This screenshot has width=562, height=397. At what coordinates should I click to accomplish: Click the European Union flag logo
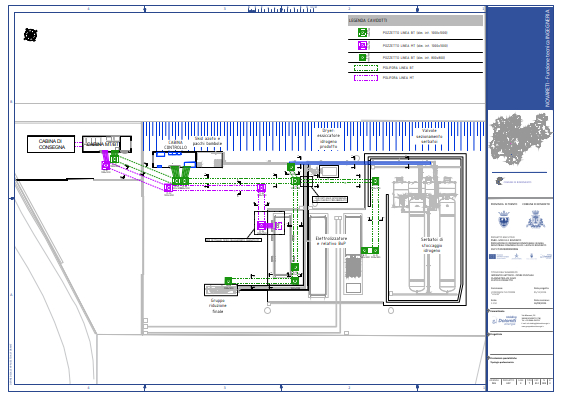493,256
